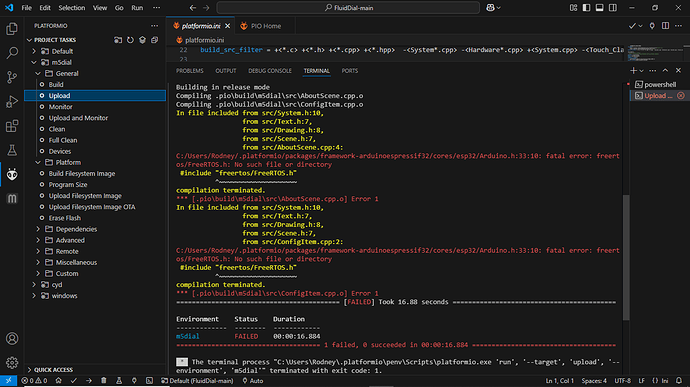
Task: Switch to the PROBLEMS panel tab
Action: (x=190, y=71)
